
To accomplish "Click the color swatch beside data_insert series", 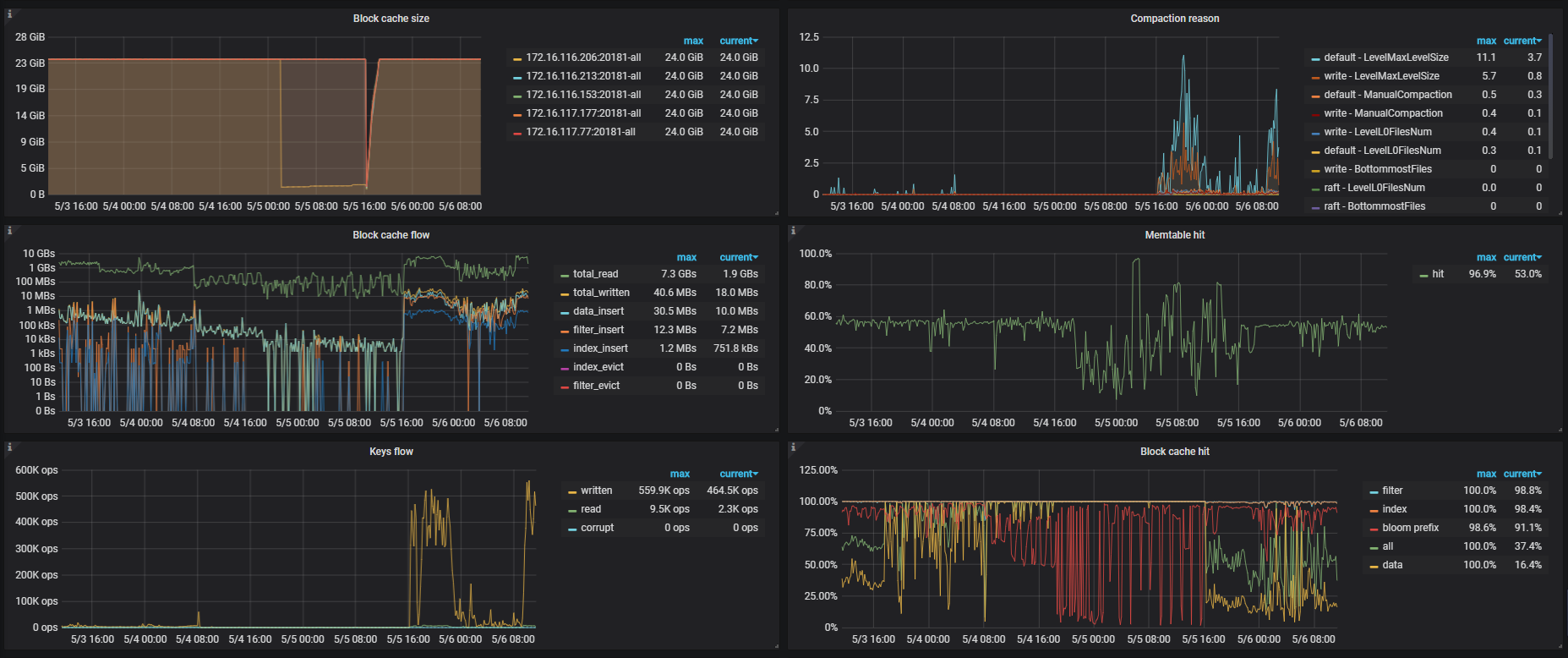I will (x=564, y=312).
